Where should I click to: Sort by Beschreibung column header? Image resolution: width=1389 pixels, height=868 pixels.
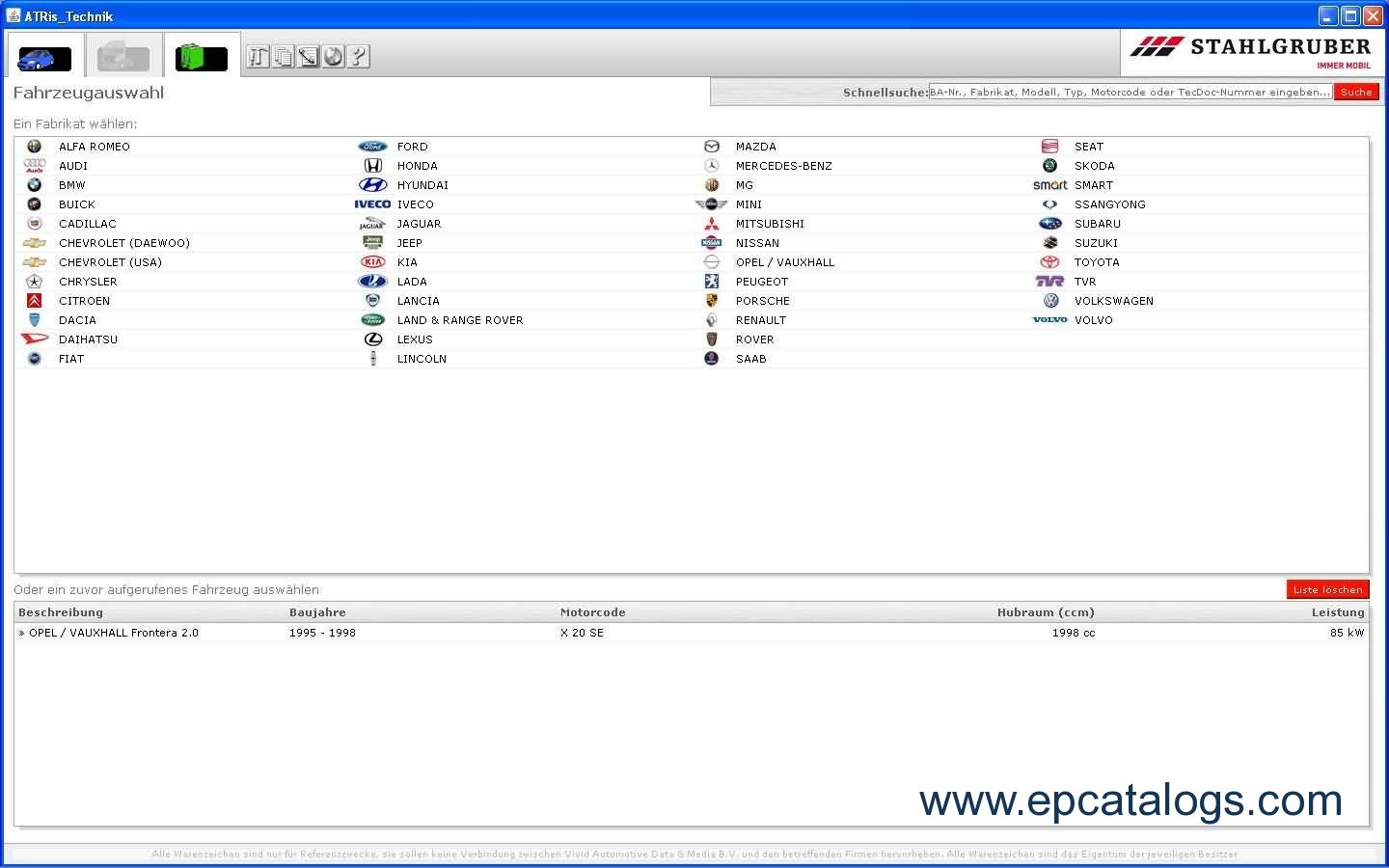(61, 612)
